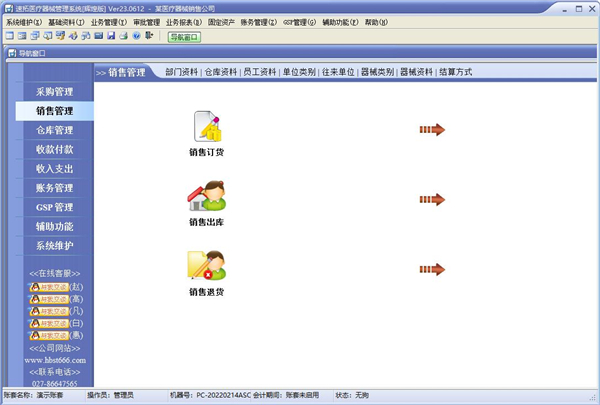
Task: Click the exit door toolbar icon
Action: coord(149,36)
